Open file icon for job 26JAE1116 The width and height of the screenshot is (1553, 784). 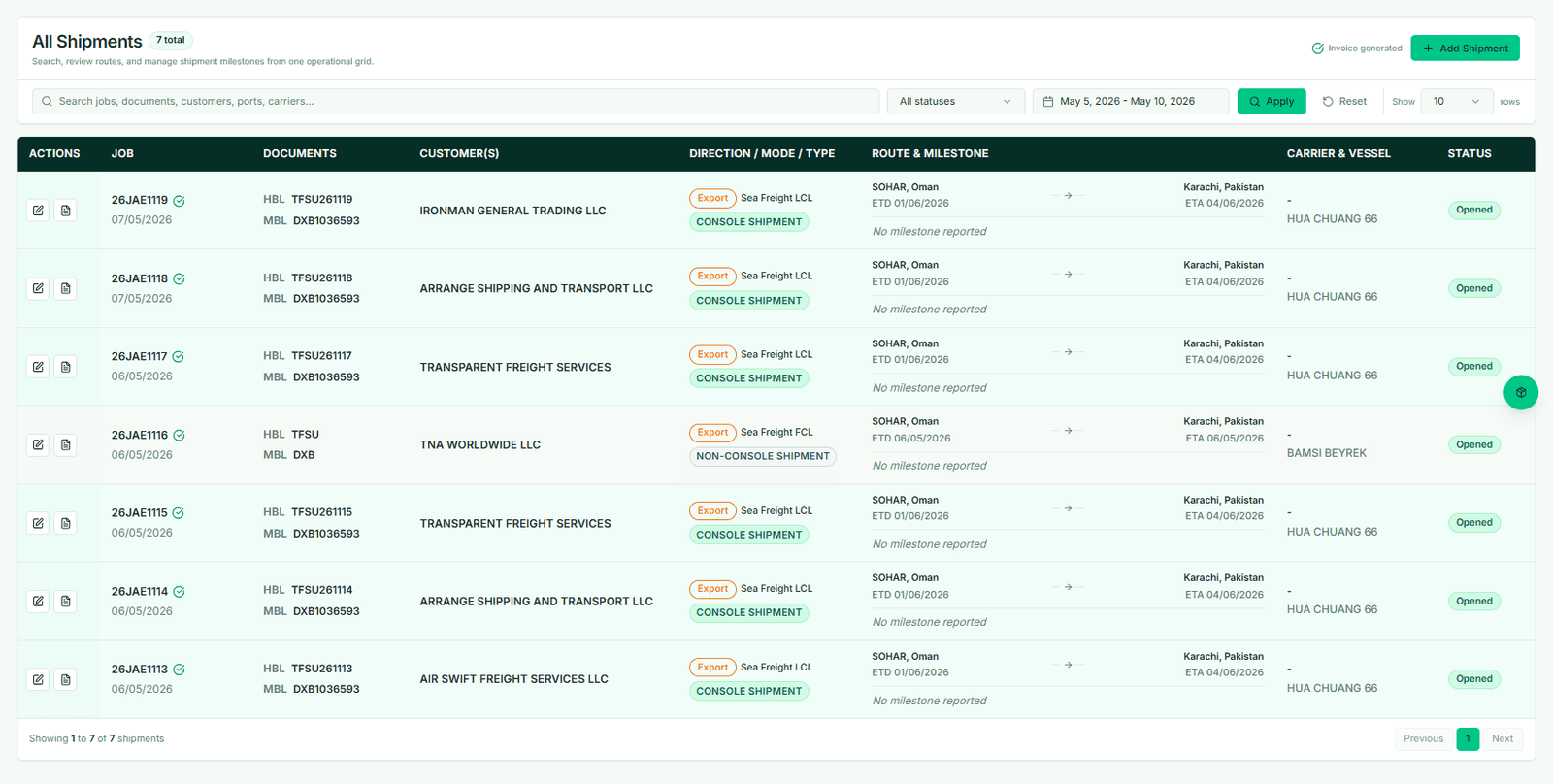pyautogui.click(x=65, y=444)
